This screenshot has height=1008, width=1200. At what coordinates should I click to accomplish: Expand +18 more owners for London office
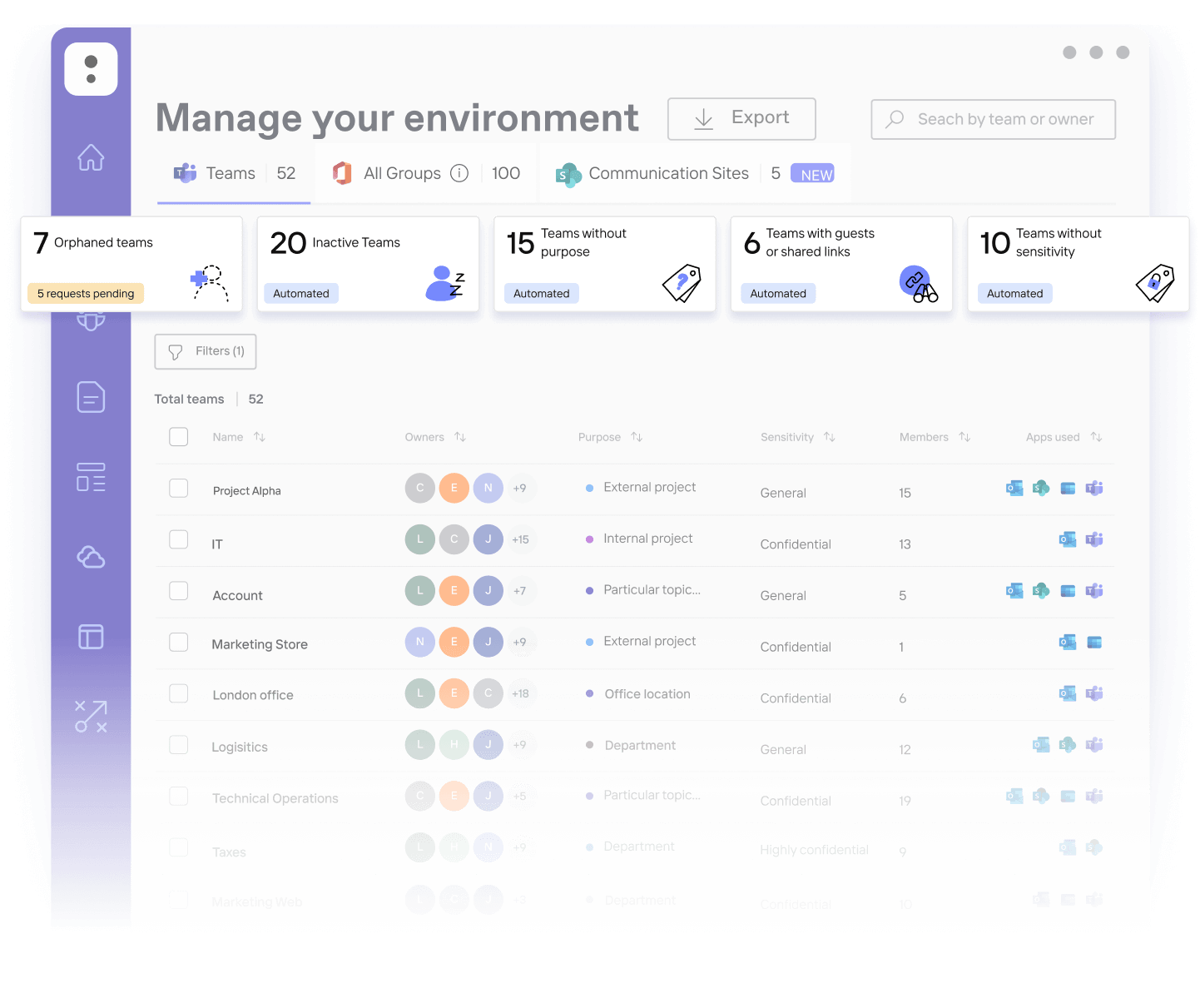(x=520, y=693)
